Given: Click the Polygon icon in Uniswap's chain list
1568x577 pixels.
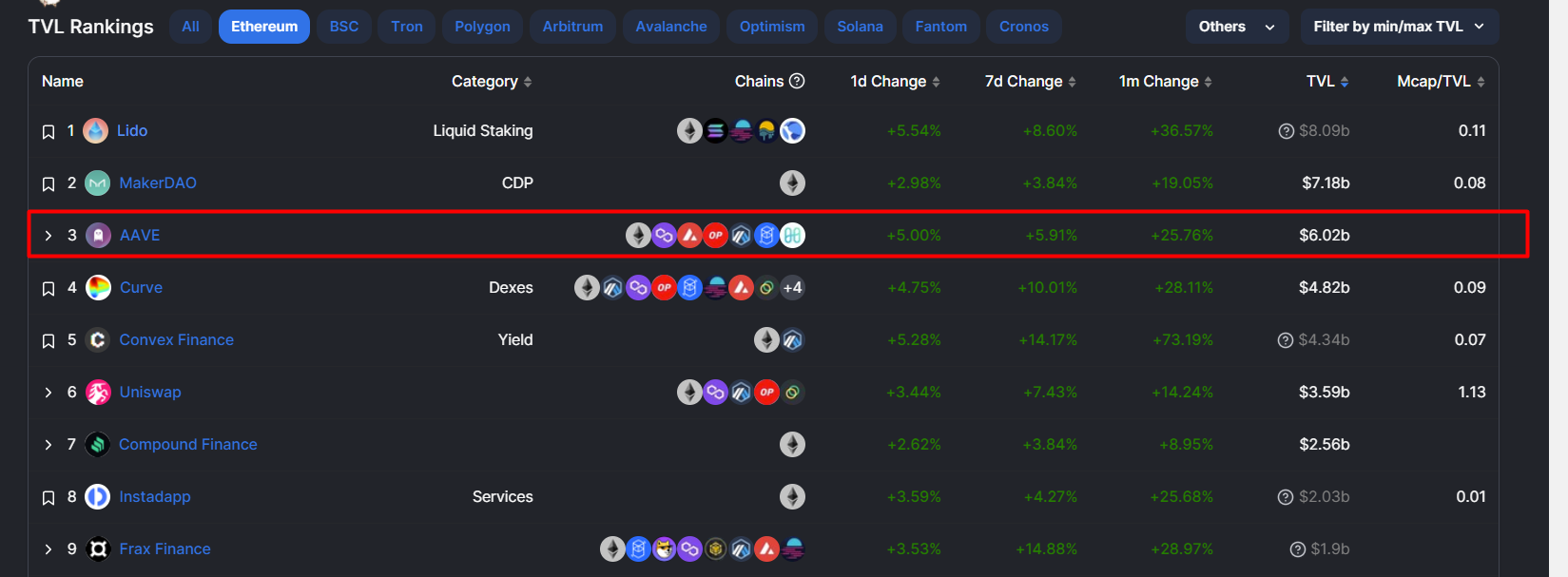Looking at the screenshot, I should point(715,392).
